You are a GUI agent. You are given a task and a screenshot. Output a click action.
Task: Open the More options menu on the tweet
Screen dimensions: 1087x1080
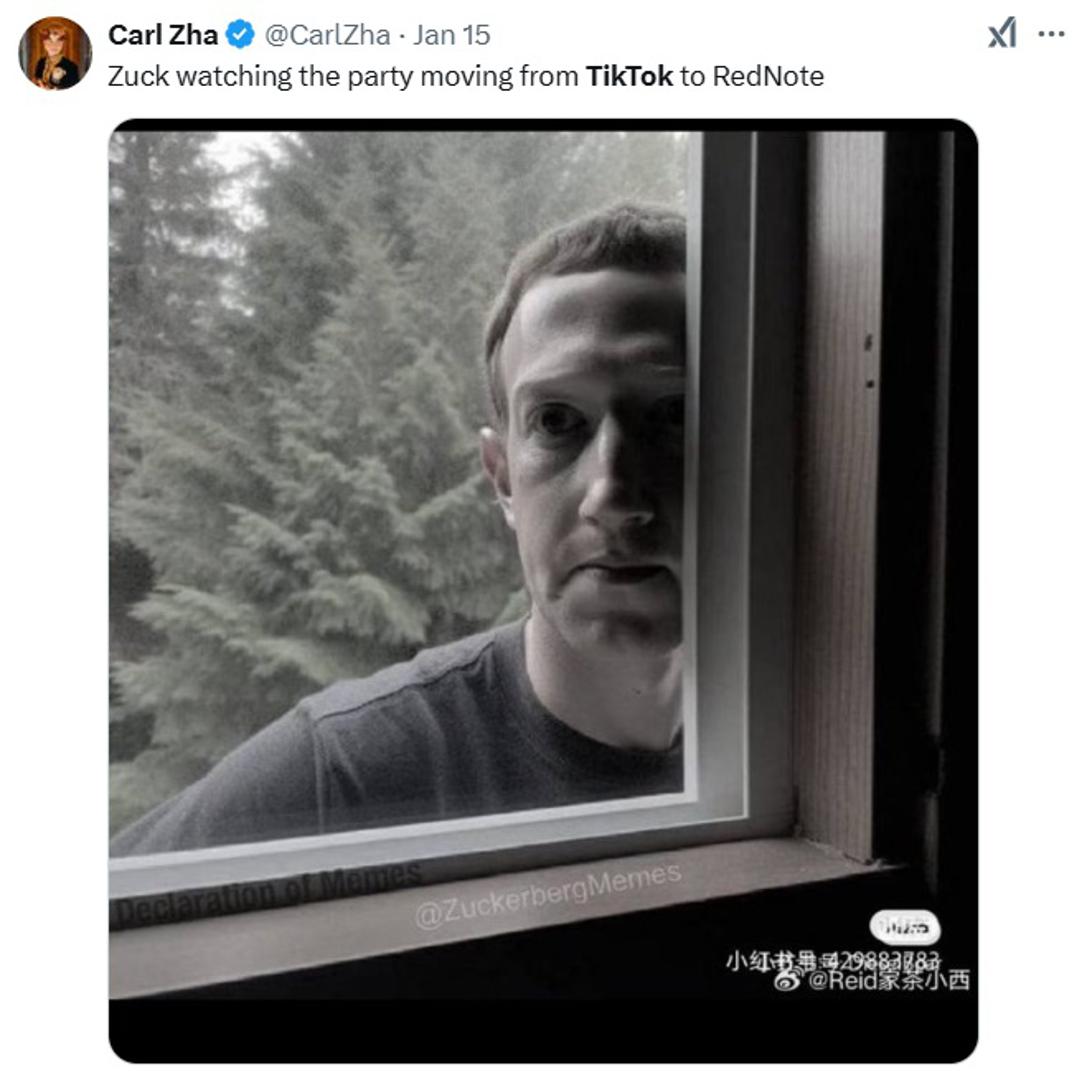1049,31
